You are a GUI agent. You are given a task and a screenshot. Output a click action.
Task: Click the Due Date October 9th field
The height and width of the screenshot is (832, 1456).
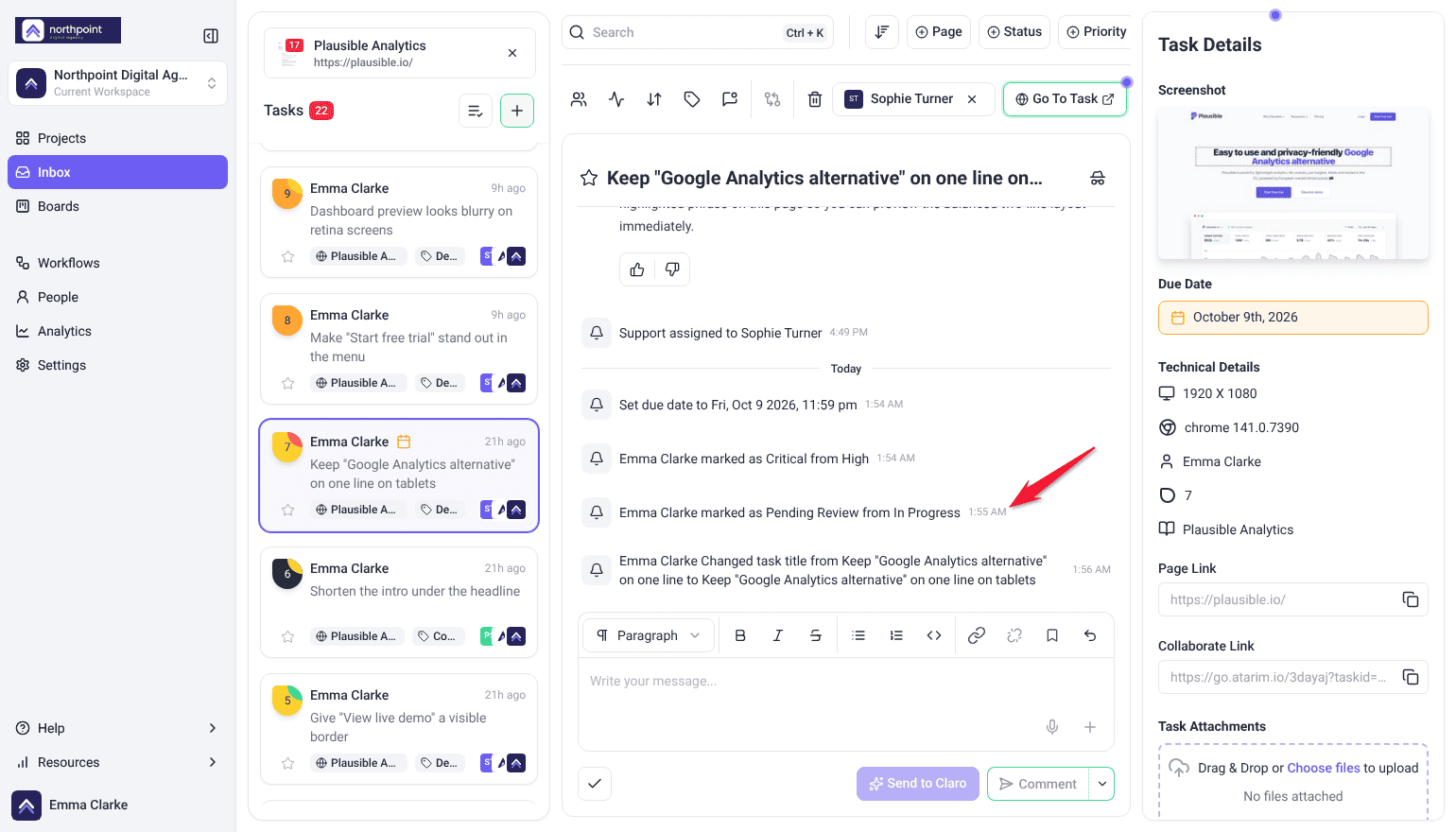tap(1293, 318)
